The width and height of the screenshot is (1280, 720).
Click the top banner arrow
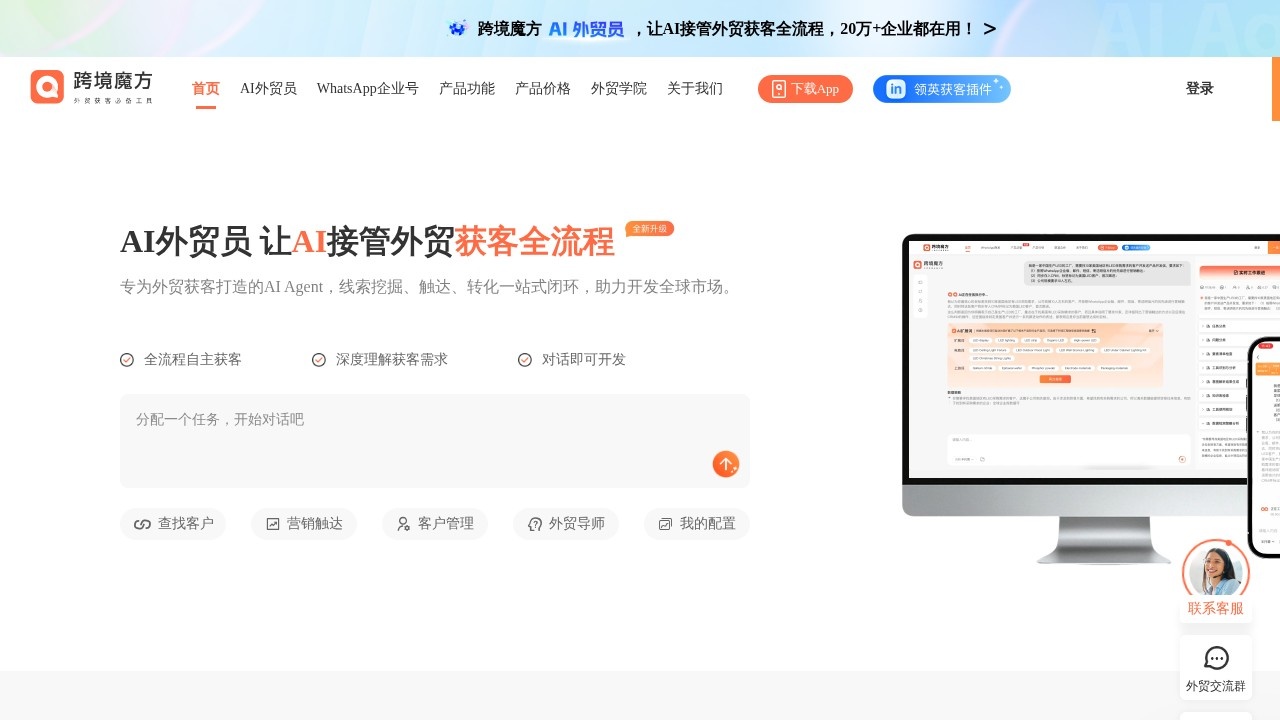click(x=989, y=29)
